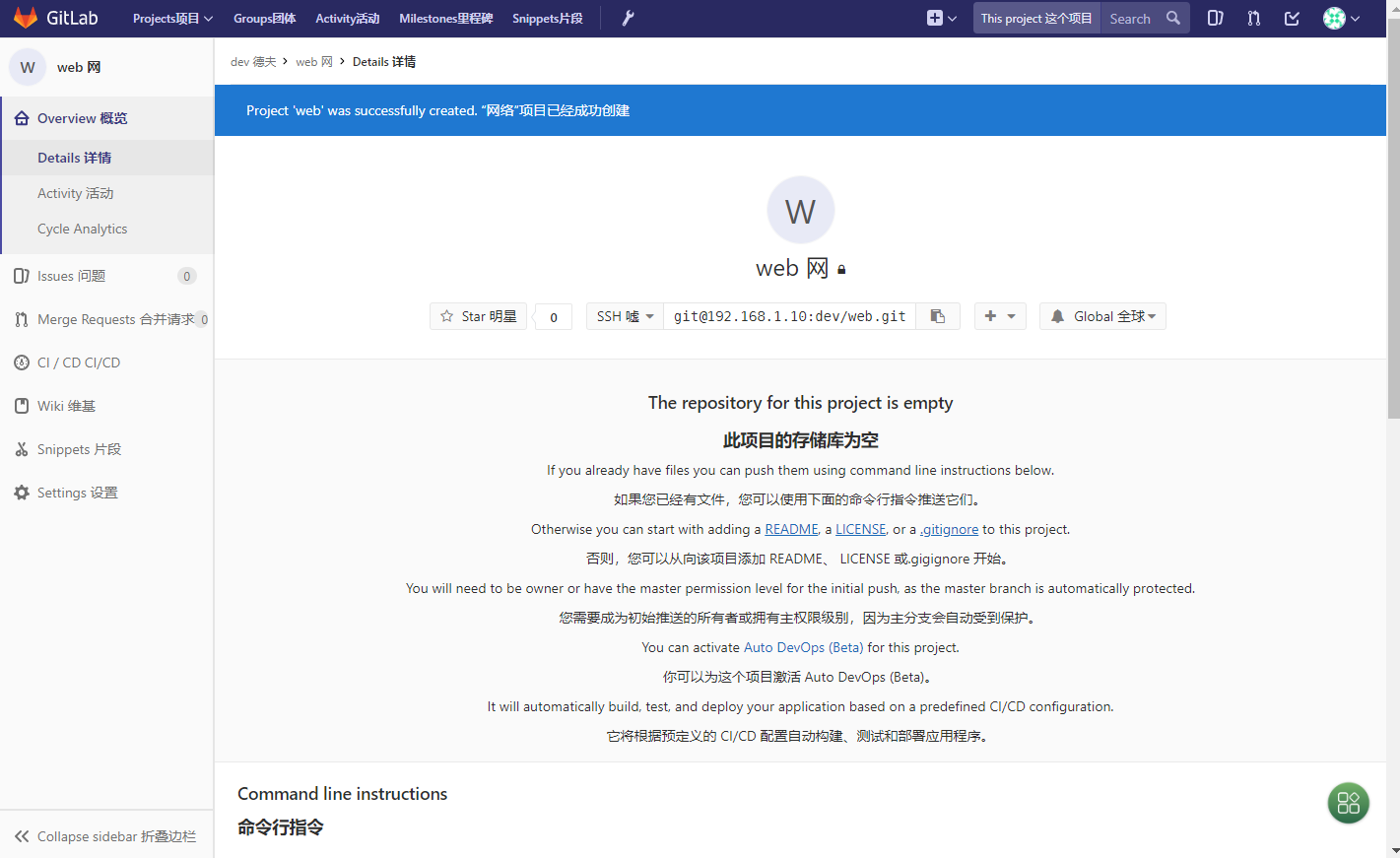Click the 'Command line instructions' heading
This screenshot has height=858, width=1400.
coord(342,794)
